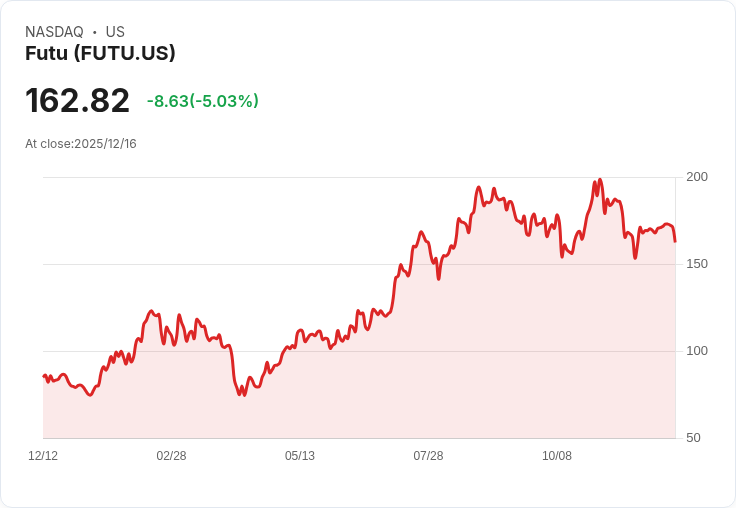The height and width of the screenshot is (508, 736).
Task: Click the lowest dip of the price line
Action: pyautogui.click(x=241, y=395)
